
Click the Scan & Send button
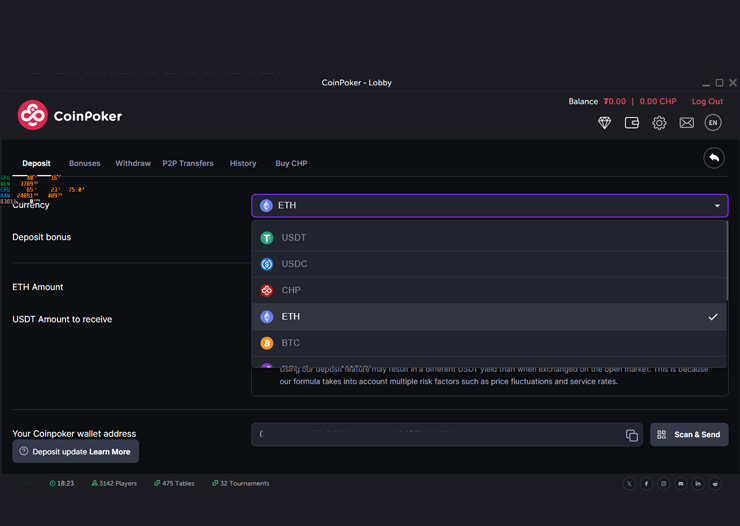689,434
